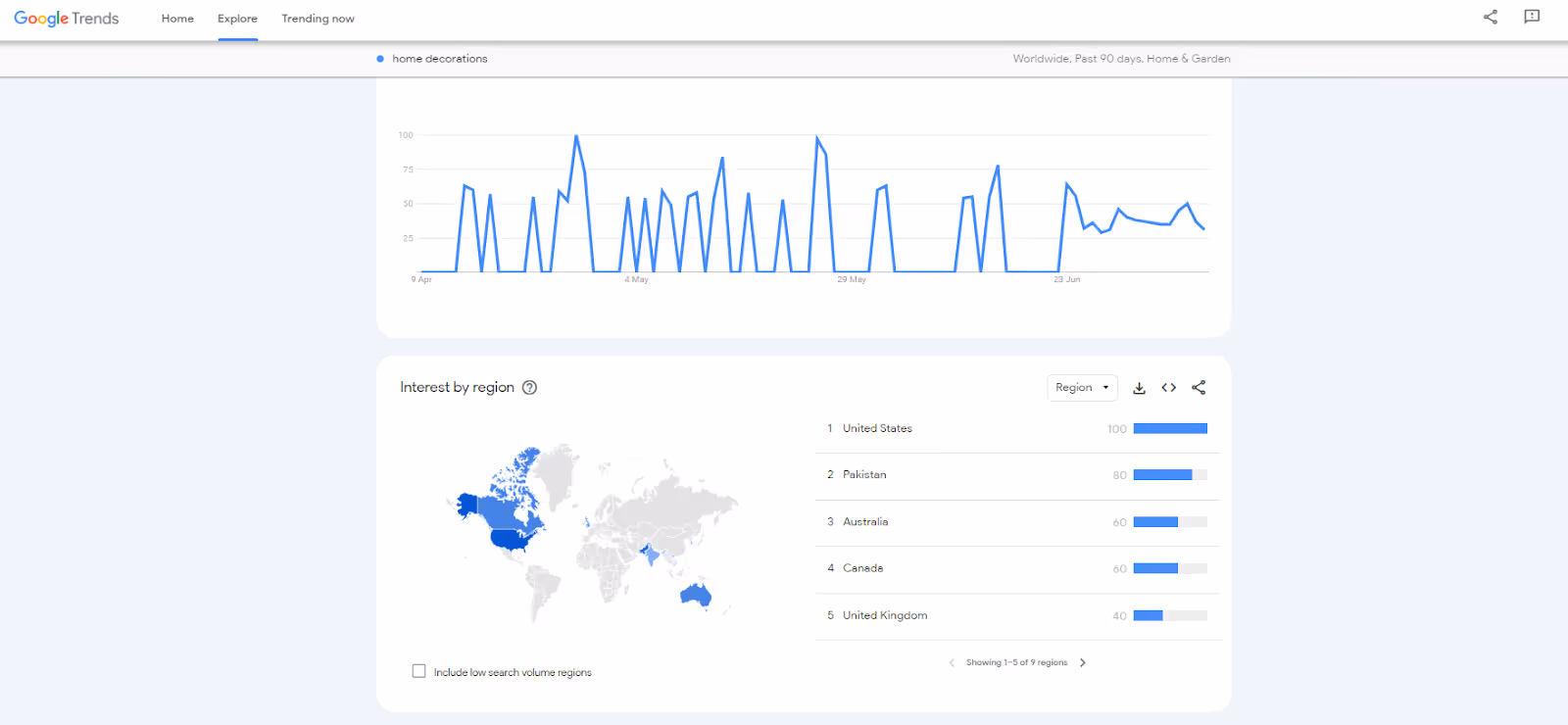Click Australia on the world map
Screen dimensions: 1568x725
(x=695, y=595)
